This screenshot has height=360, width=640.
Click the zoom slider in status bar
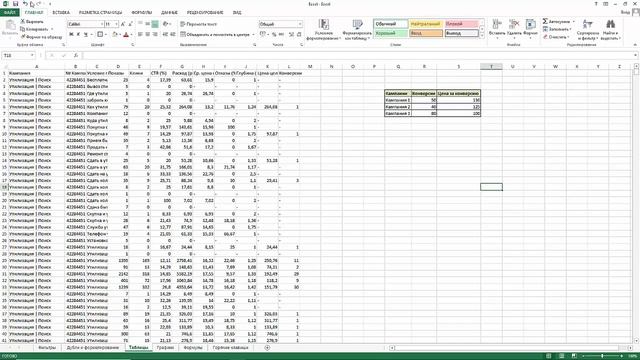(x=602, y=356)
